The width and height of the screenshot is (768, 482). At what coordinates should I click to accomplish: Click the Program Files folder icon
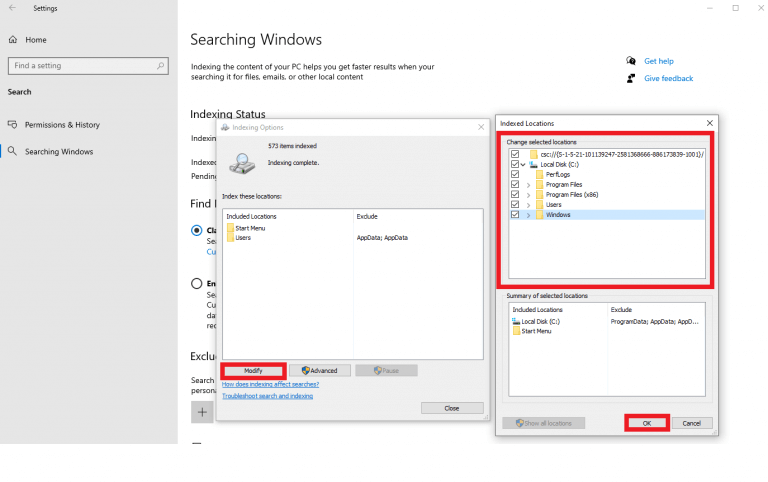pos(540,185)
